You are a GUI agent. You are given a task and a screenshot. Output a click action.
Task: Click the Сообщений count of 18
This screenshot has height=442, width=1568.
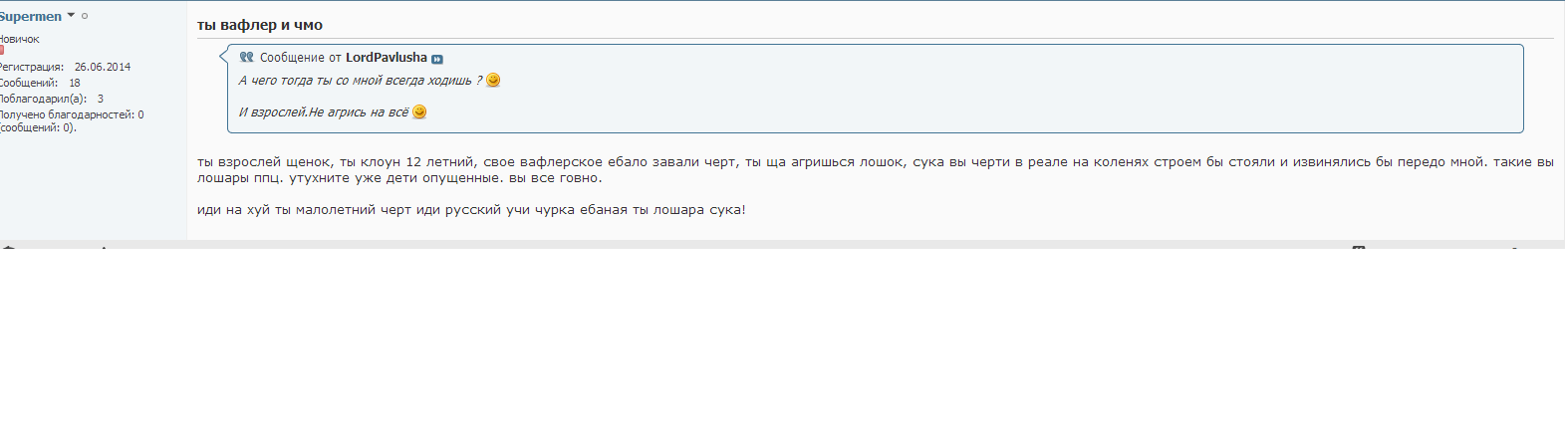(x=75, y=83)
